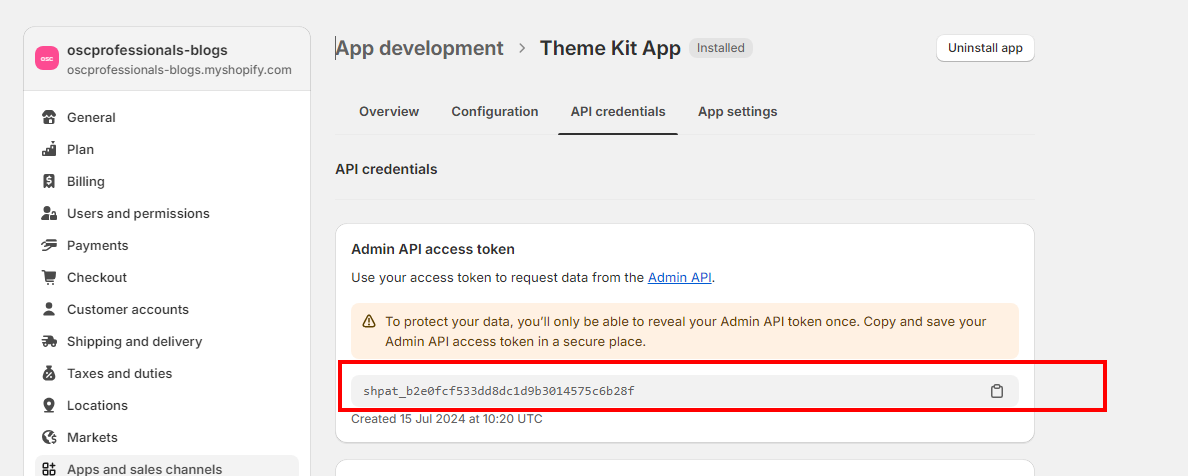
Task: Copy the Admin API access token
Action: (x=996, y=391)
